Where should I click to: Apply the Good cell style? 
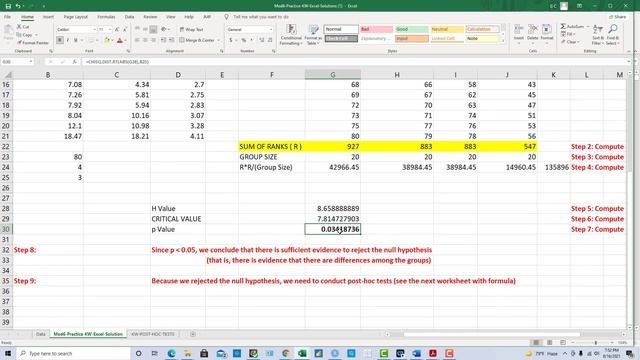[411, 29]
